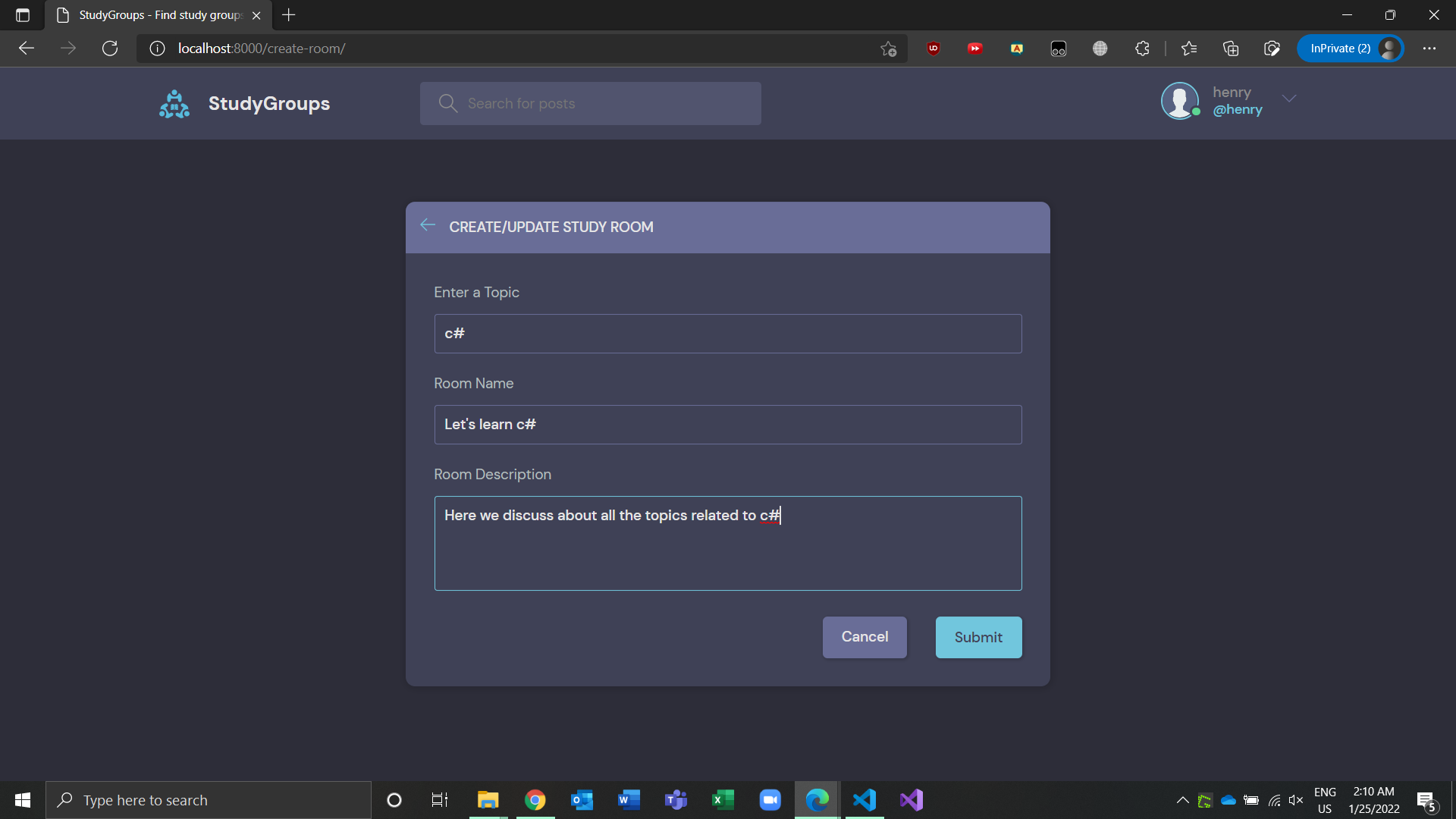Open Visual Studio Code from taskbar

(864, 800)
